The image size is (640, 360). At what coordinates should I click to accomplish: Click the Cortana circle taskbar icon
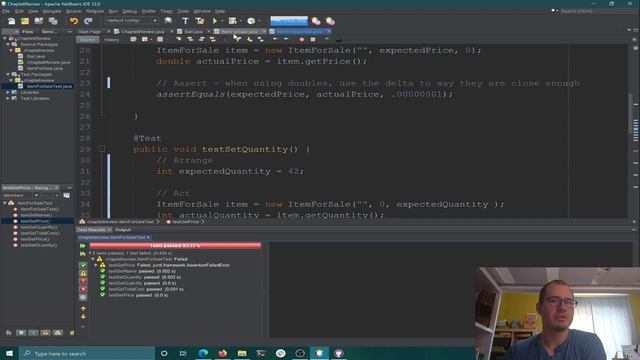(x=164, y=353)
